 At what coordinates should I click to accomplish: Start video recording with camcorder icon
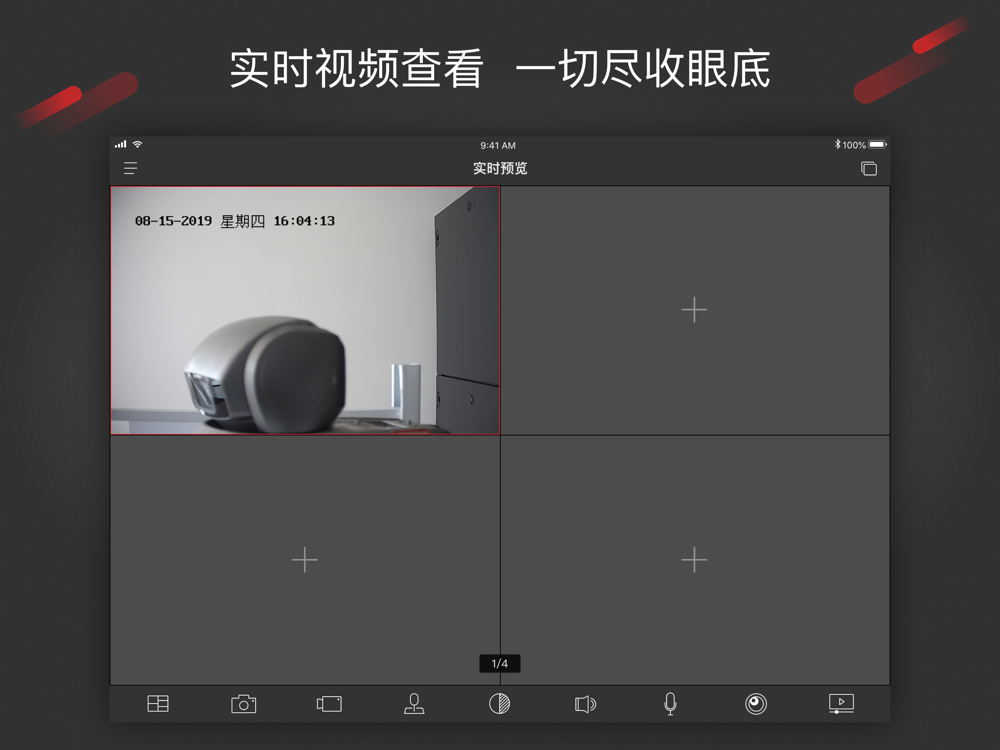[329, 704]
